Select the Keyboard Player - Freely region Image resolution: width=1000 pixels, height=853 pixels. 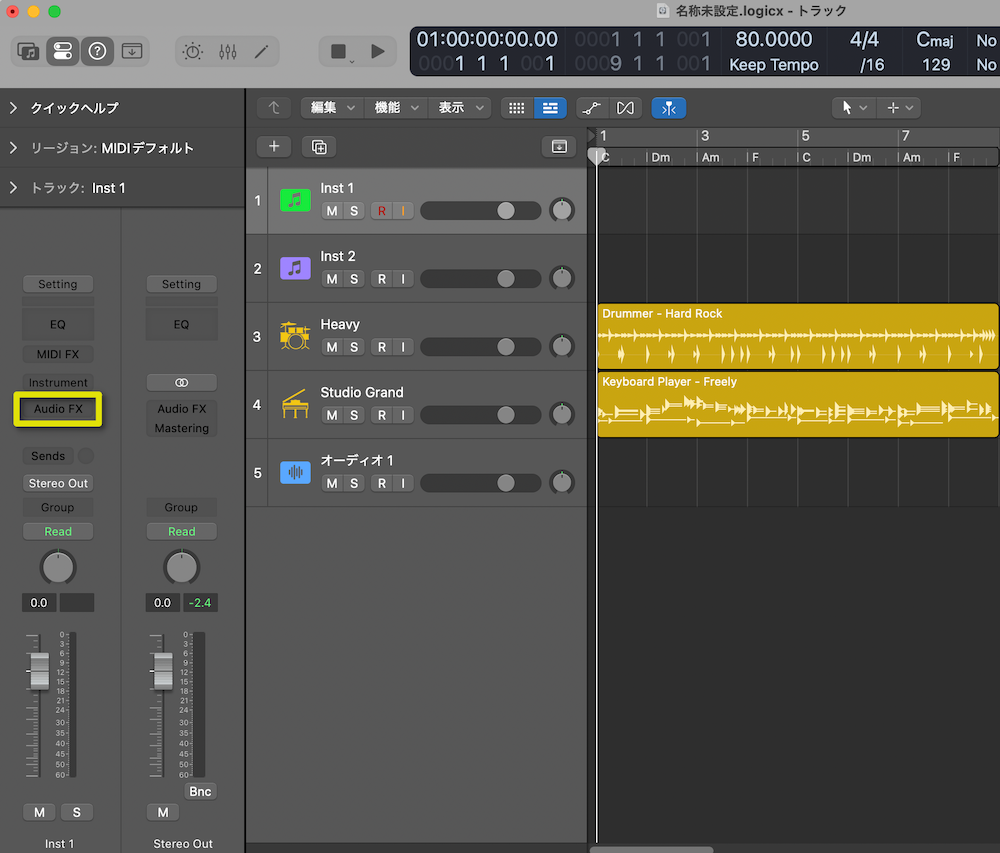tap(798, 405)
